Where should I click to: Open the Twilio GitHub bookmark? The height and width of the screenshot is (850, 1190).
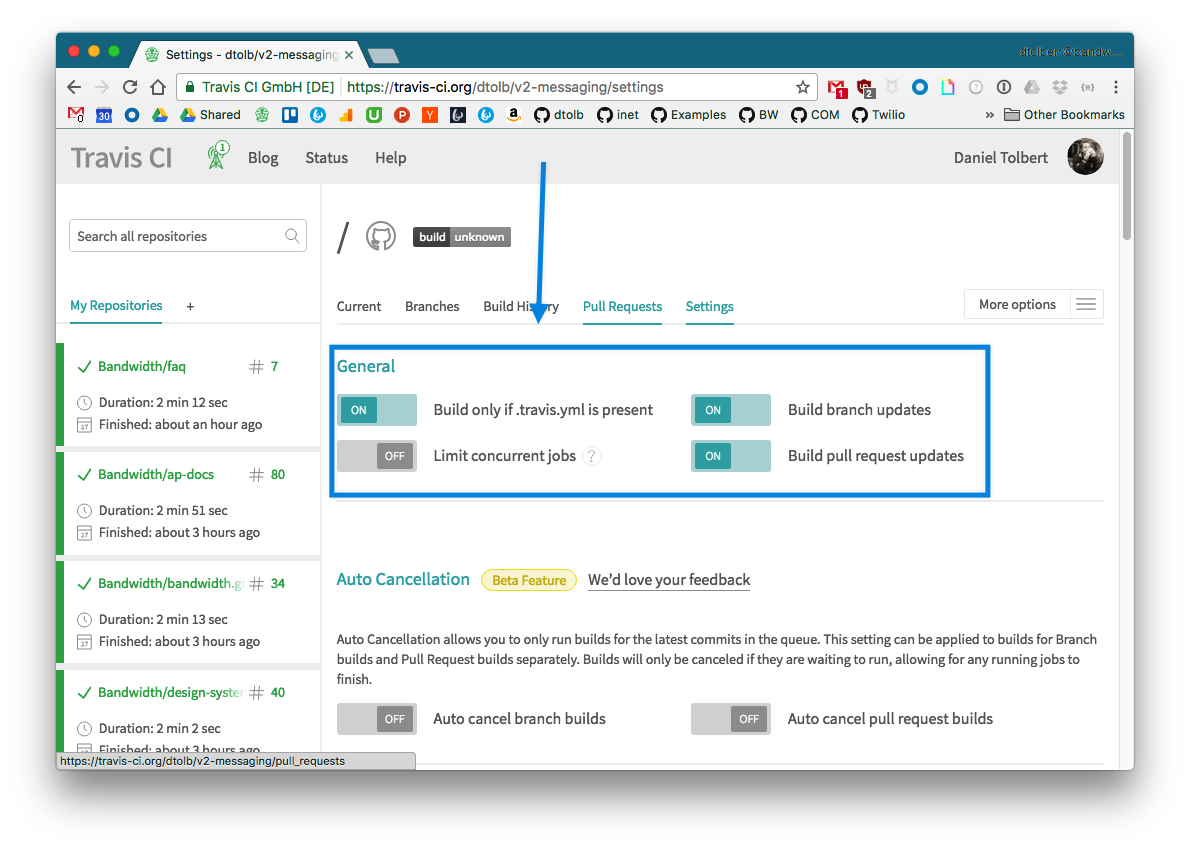(x=879, y=115)
